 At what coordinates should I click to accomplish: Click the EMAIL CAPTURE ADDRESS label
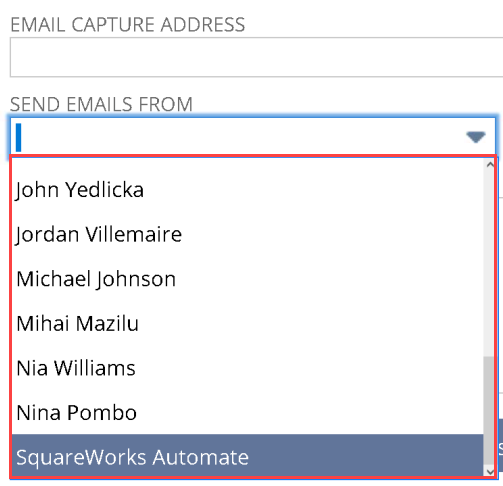128,25
